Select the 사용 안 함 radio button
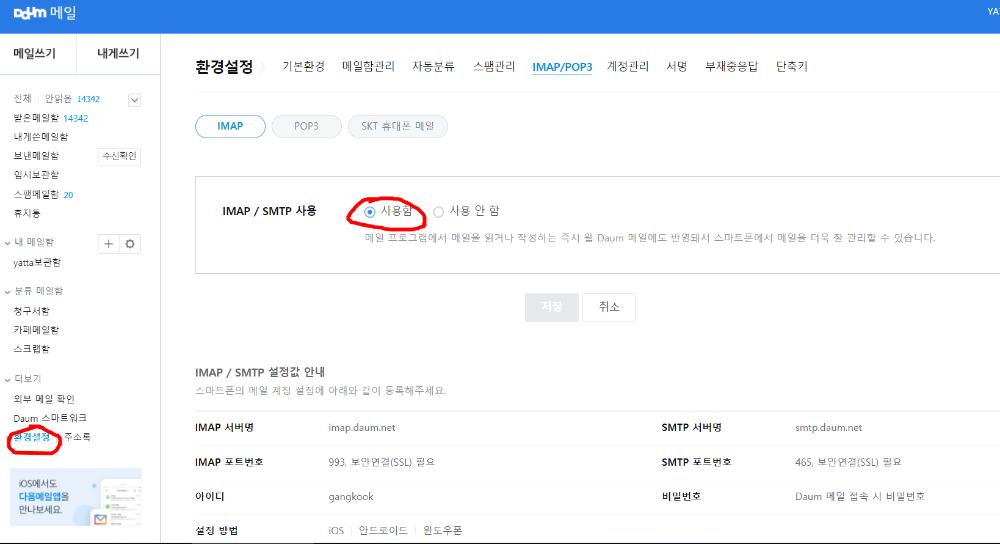This screenshot has height=544, width=1000. tap(438, 212)
